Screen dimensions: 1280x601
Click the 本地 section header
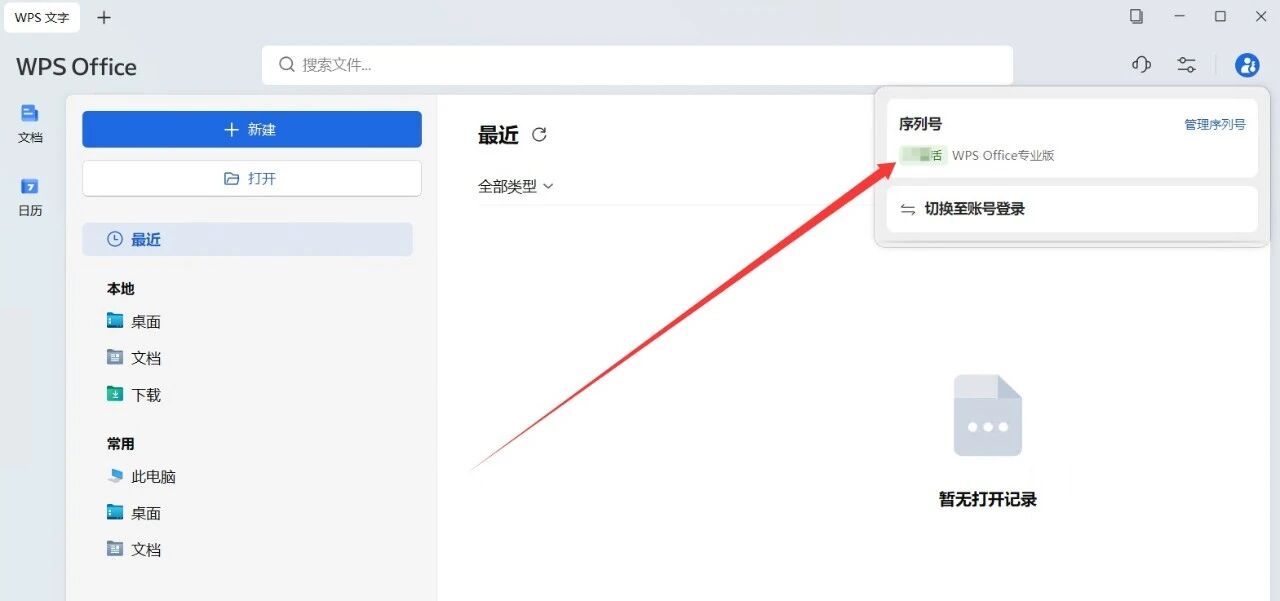pyautogui.click(x=121, y=288)
